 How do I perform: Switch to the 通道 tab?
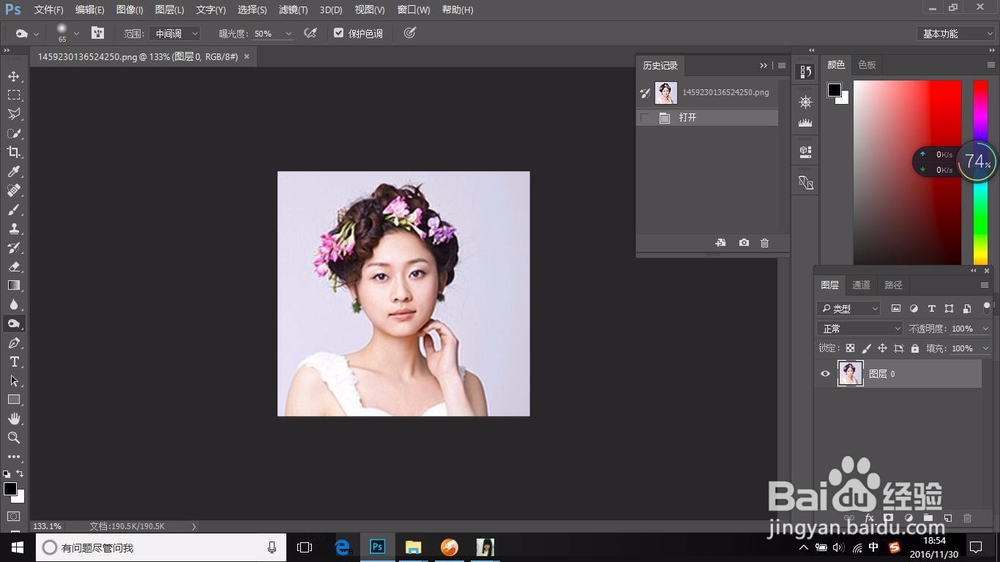861,285
